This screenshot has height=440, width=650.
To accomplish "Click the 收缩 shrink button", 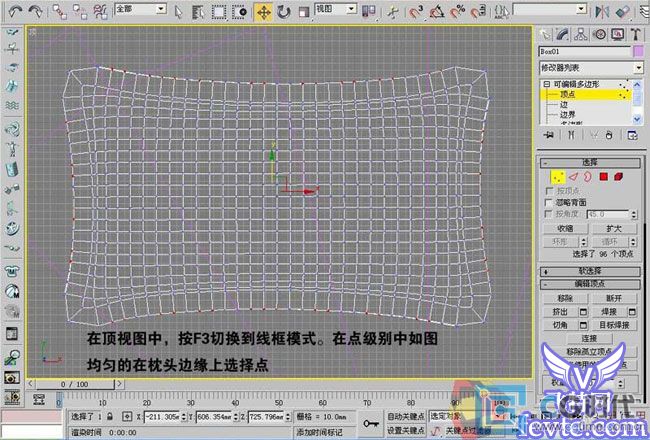I will pos(565,229).
